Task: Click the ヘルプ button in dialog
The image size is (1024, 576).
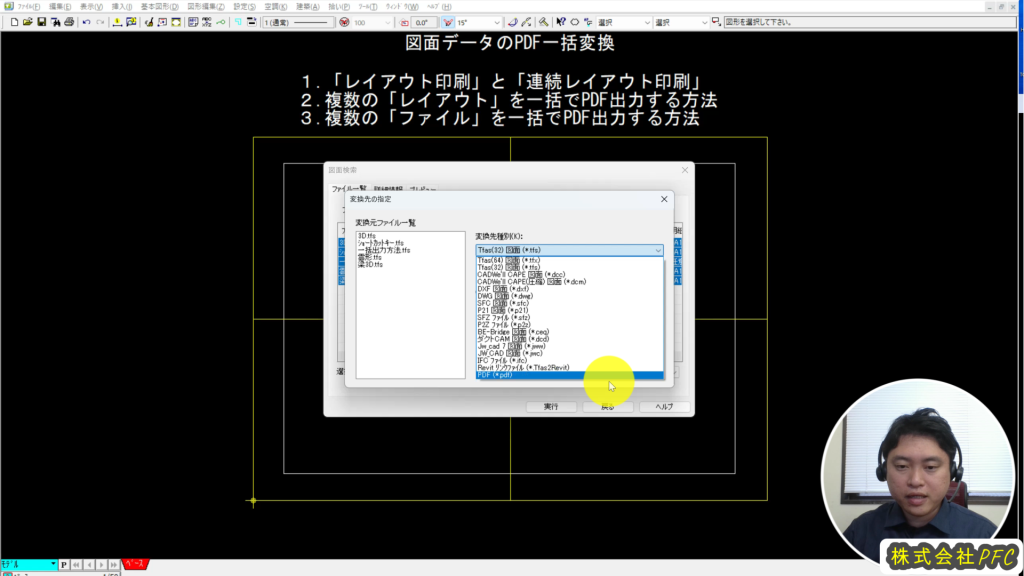Action: (664, 407)
